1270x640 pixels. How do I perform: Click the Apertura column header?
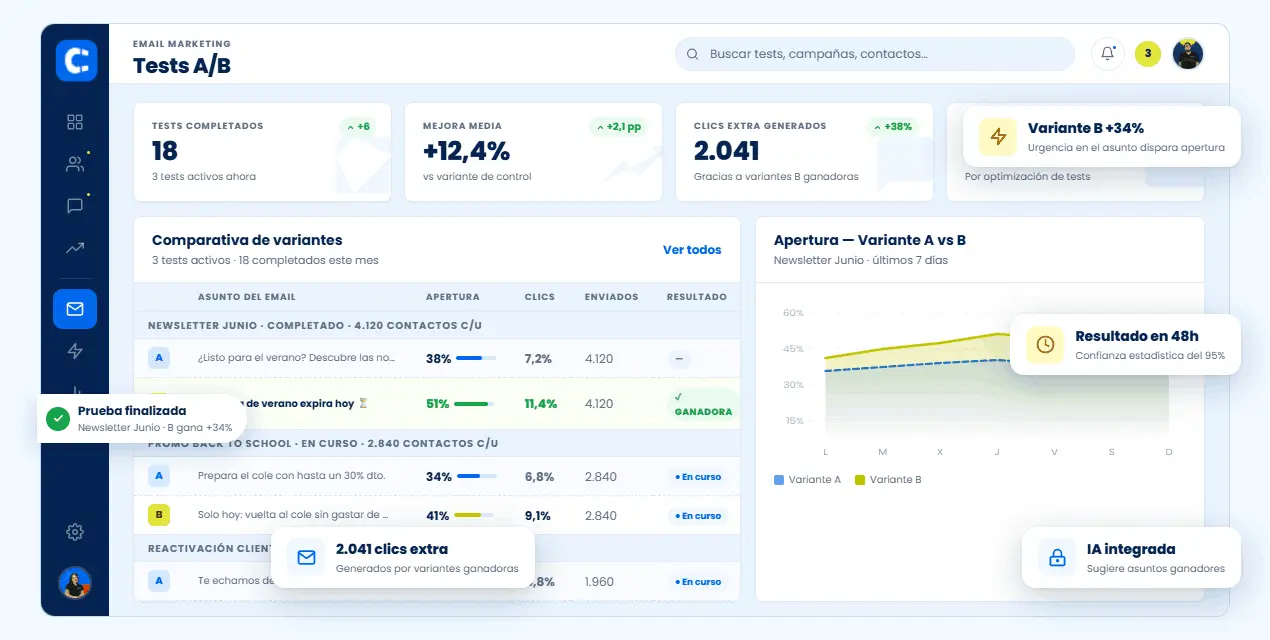coord(453,297)
